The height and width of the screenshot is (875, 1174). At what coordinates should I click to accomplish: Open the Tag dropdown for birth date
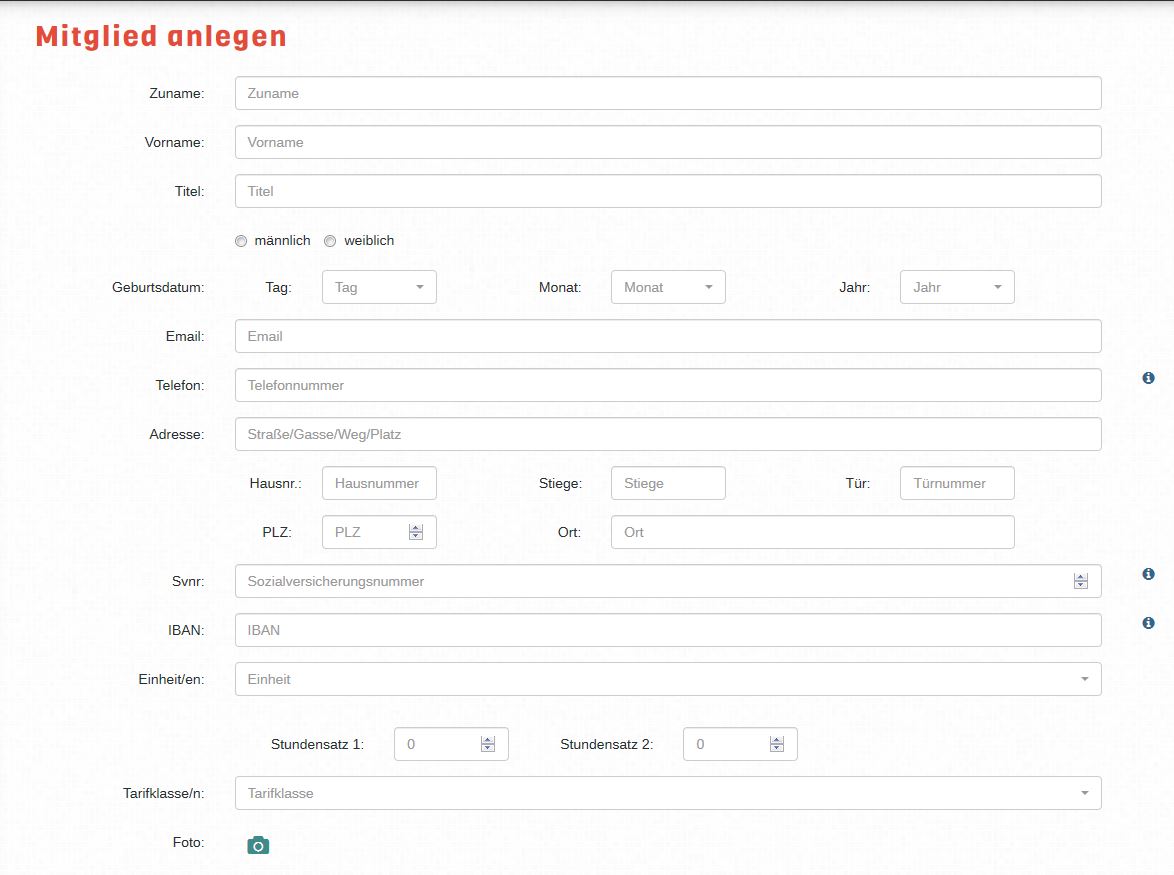coord(379,287)
